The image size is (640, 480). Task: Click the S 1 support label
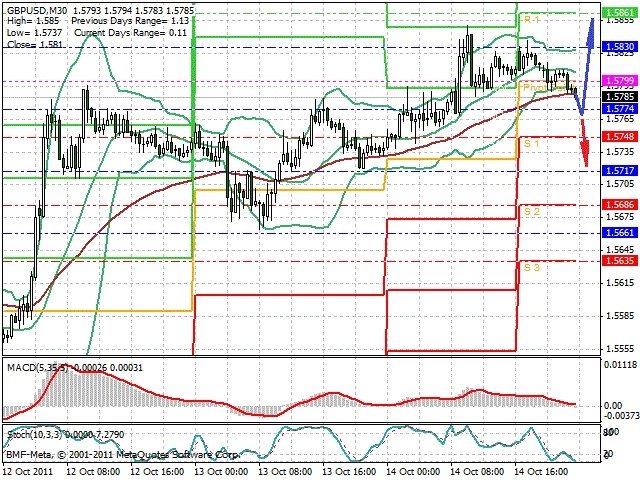531,144
